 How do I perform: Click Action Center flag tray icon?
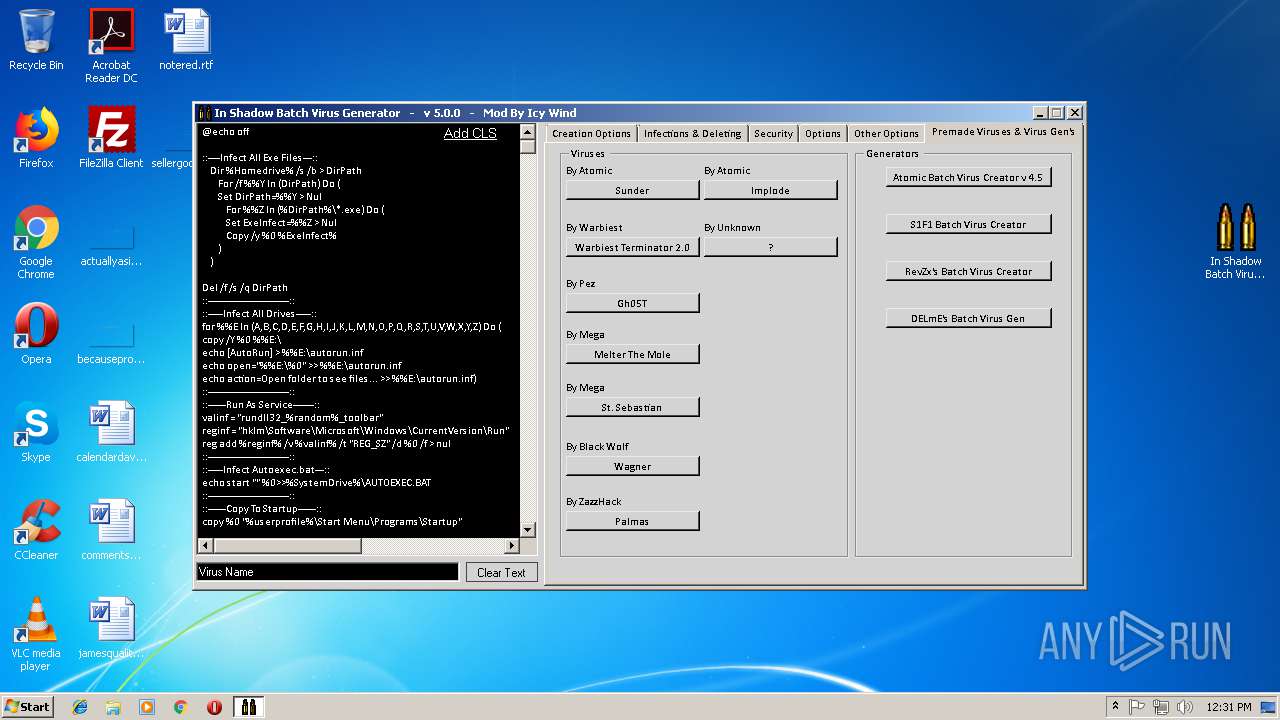tap(1137, 707)
